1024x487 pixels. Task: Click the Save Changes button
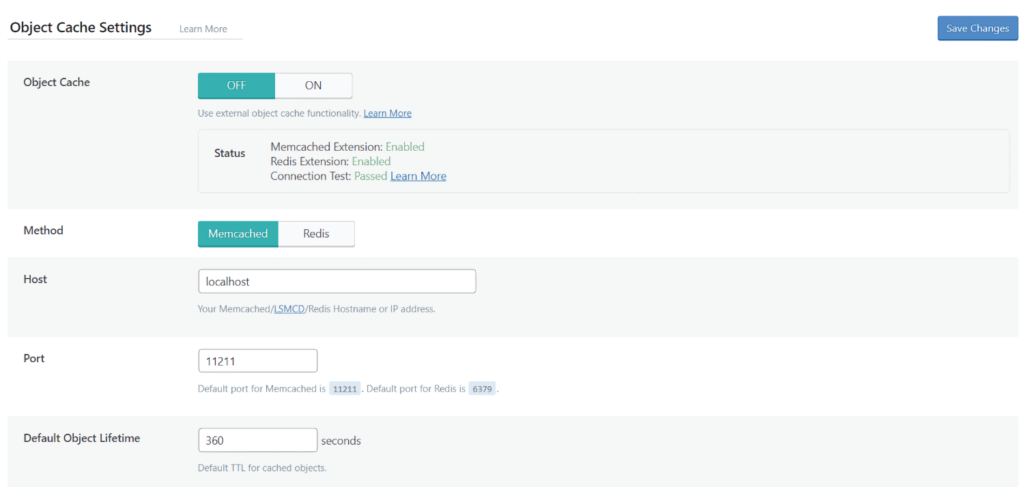pyautogui.click(x=976, y=28)
